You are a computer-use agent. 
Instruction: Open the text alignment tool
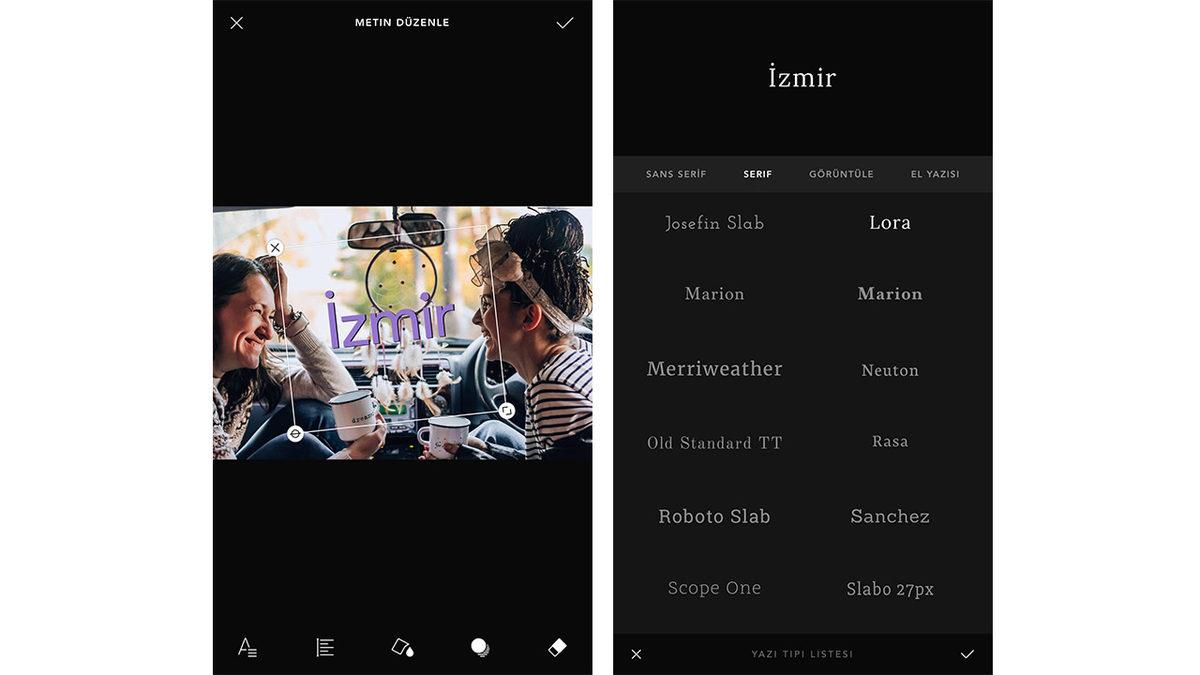(325, 647)
